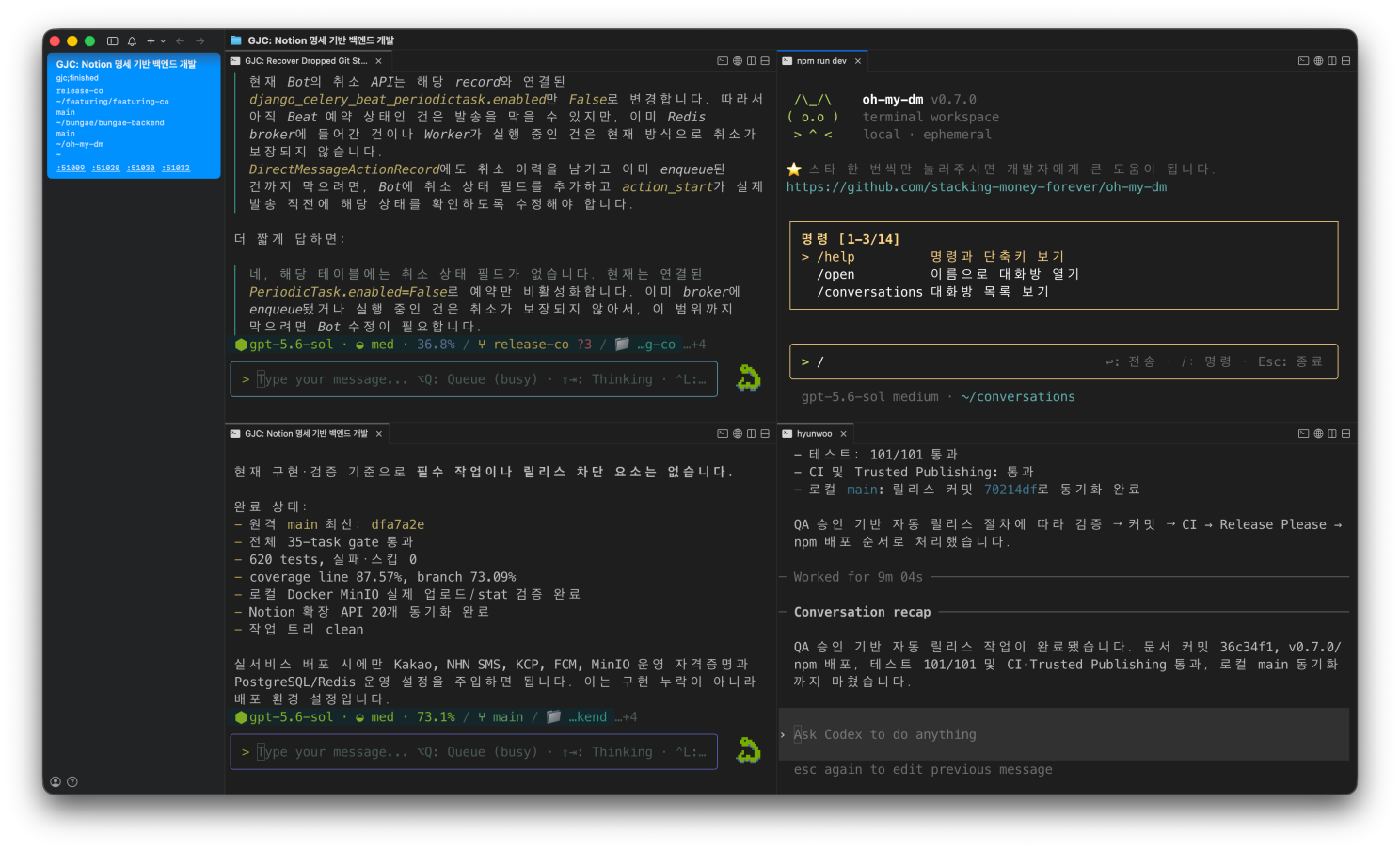Click the snake mascot in top-left pane
Screen dimensions: 1400x851
pos(749,378)
